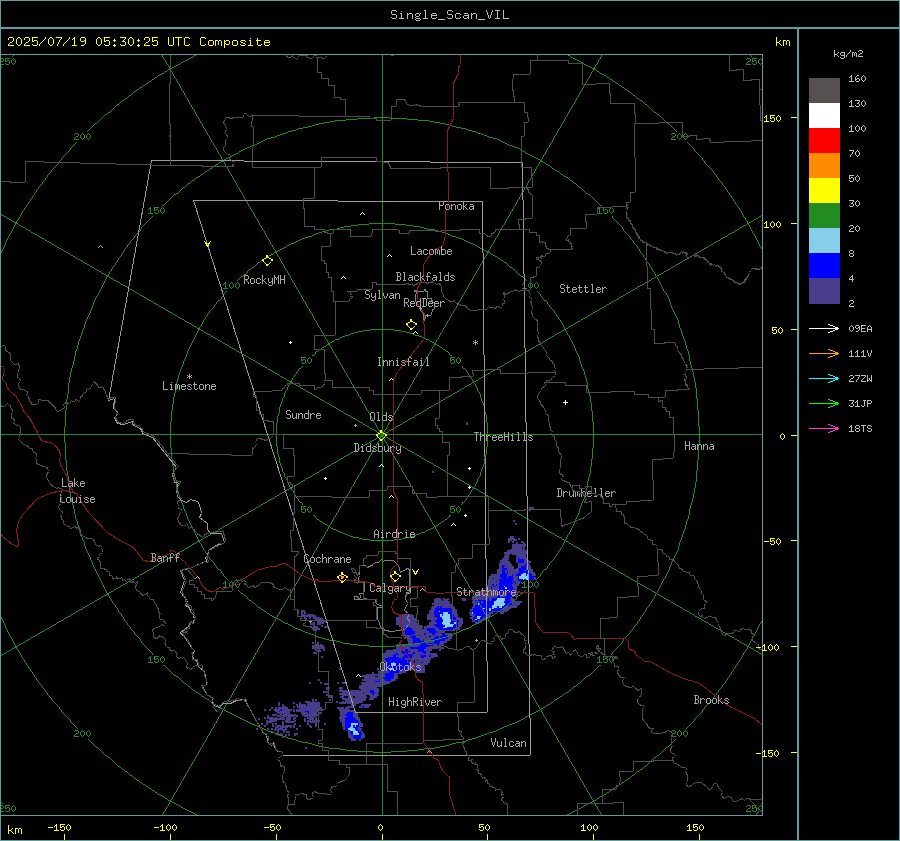The height and width of the screenshot is (841, 900).
Task: Click the yellow diamond marker above Calgary
Action: point(395,576)
